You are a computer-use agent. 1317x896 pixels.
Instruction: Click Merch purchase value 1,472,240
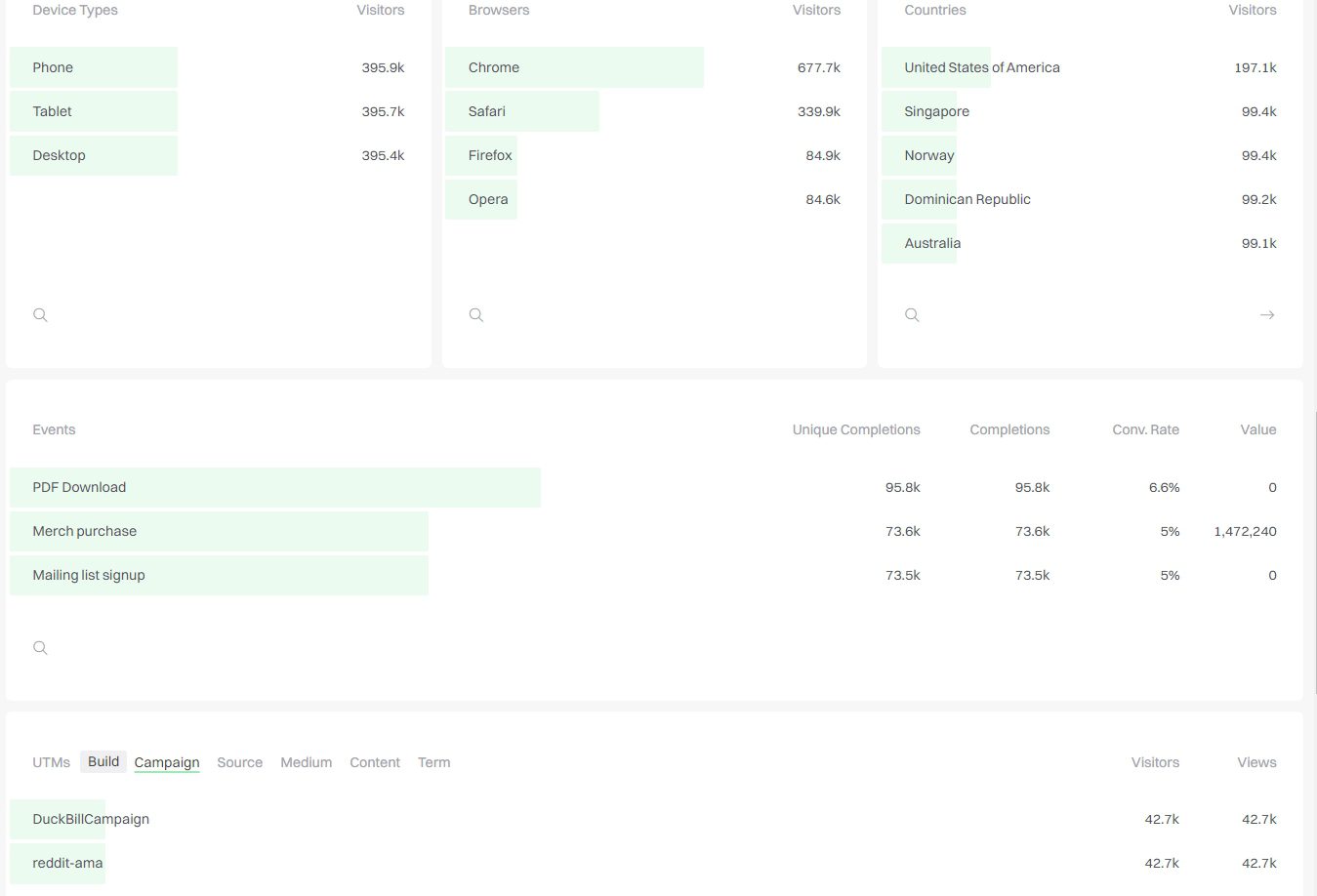pos(1245,531)
